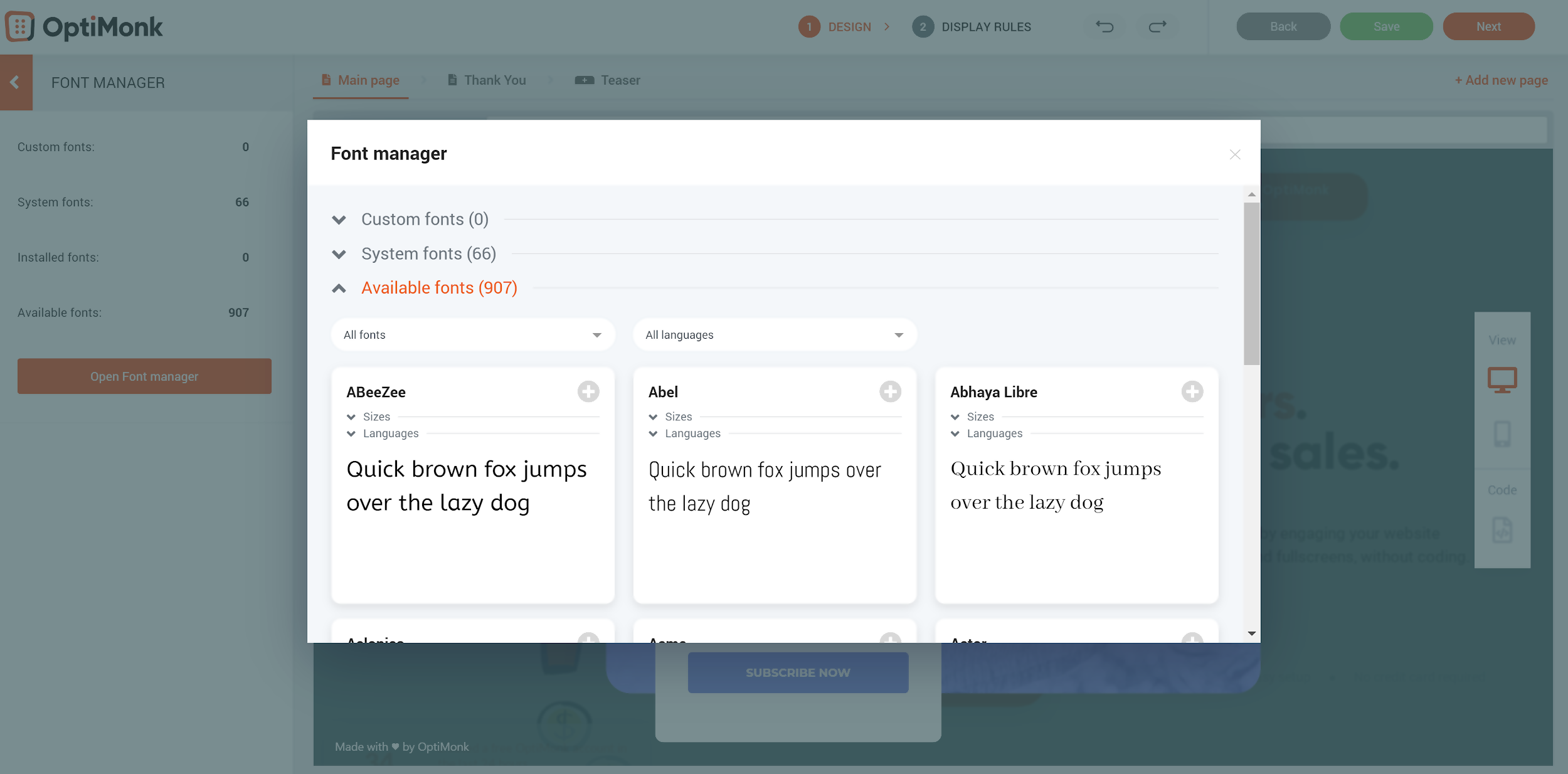Click Open Font manager button
This screenshot has height=774, width=1568.
144,376
